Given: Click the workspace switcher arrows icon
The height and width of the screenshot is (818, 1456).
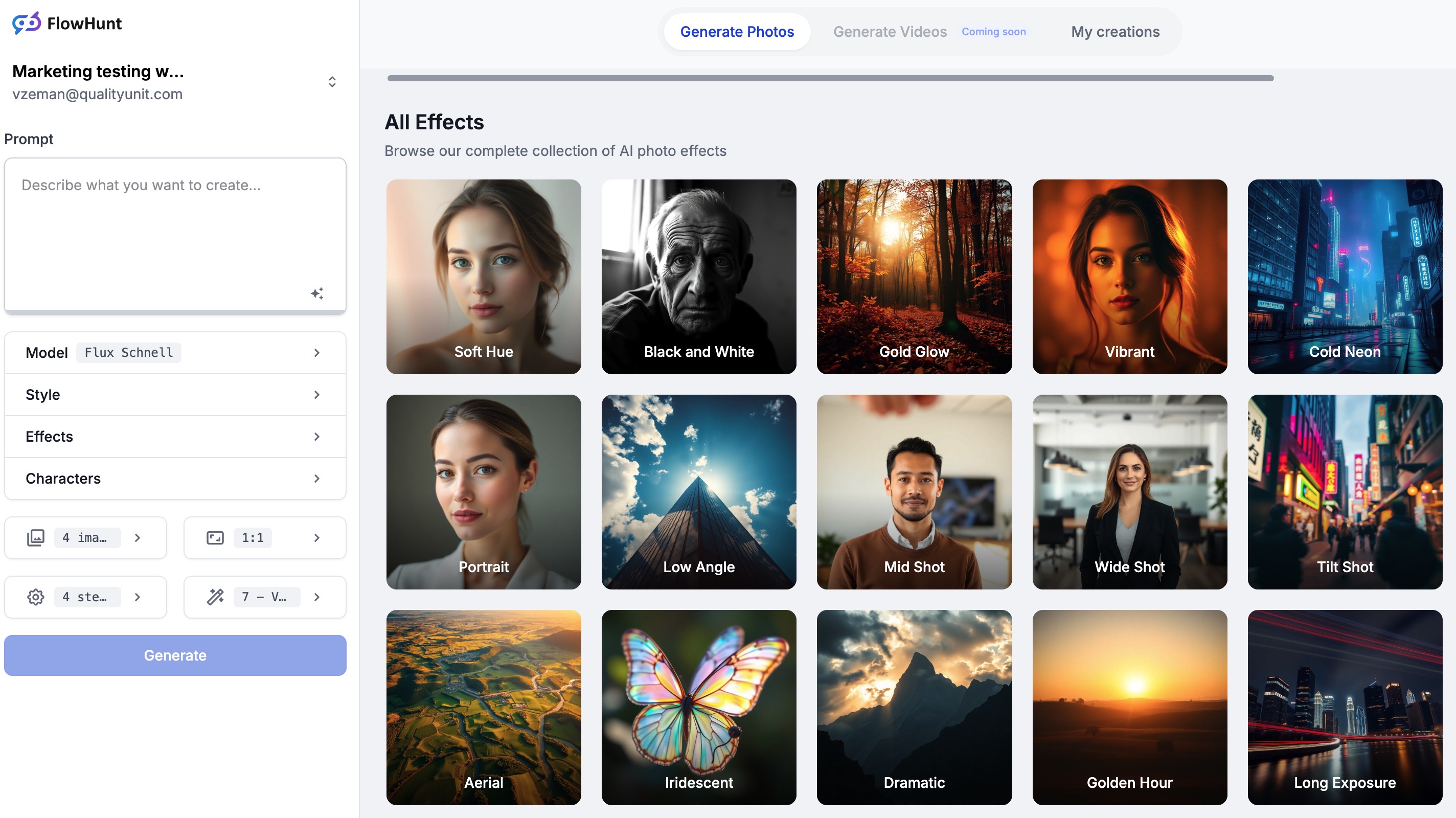Looking at the screenshot, I should (x=332, y=82).
